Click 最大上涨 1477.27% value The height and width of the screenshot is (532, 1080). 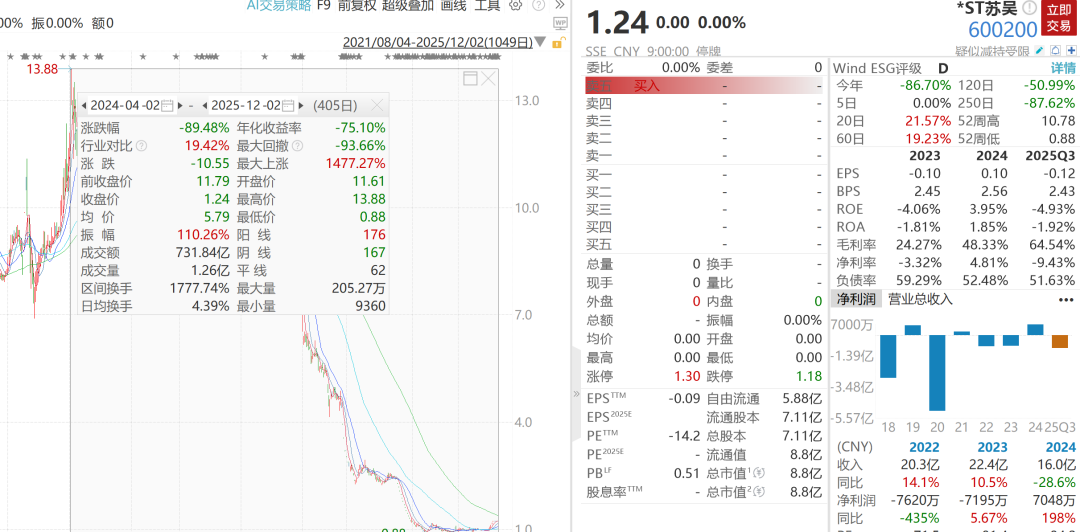[355, 164]
